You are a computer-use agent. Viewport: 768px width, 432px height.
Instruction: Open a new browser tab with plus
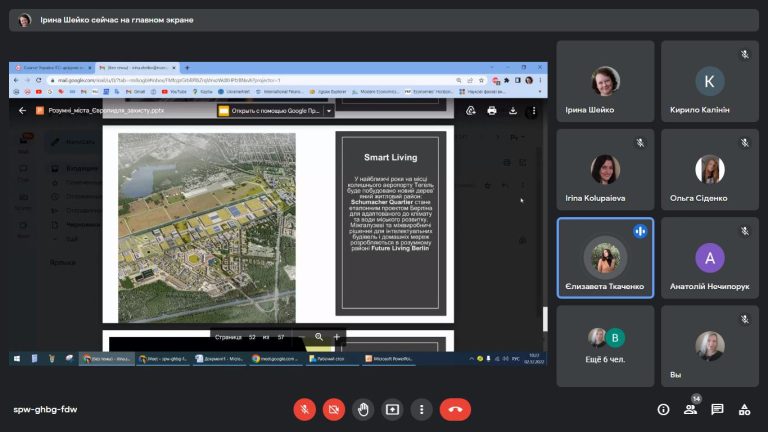(187, 68)
